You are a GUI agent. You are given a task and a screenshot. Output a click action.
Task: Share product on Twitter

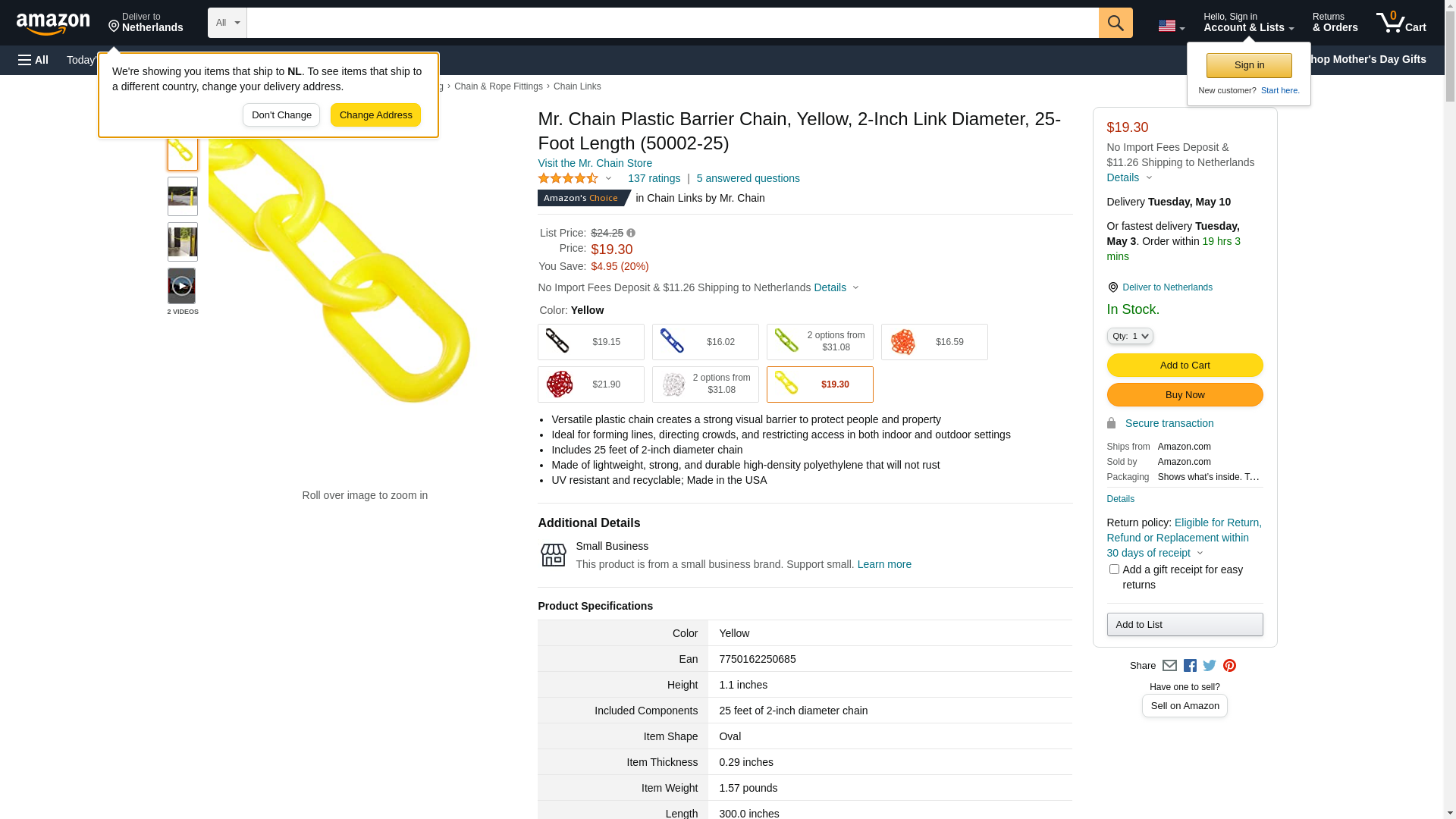point(1210,666)
